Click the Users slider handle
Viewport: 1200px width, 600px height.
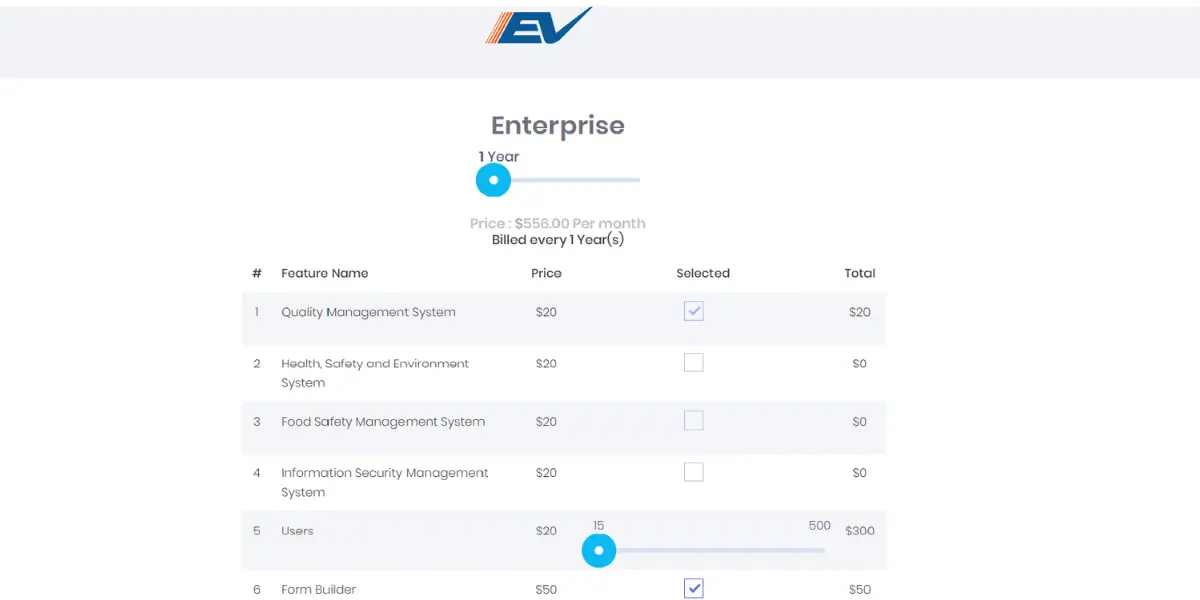[599, 550]
